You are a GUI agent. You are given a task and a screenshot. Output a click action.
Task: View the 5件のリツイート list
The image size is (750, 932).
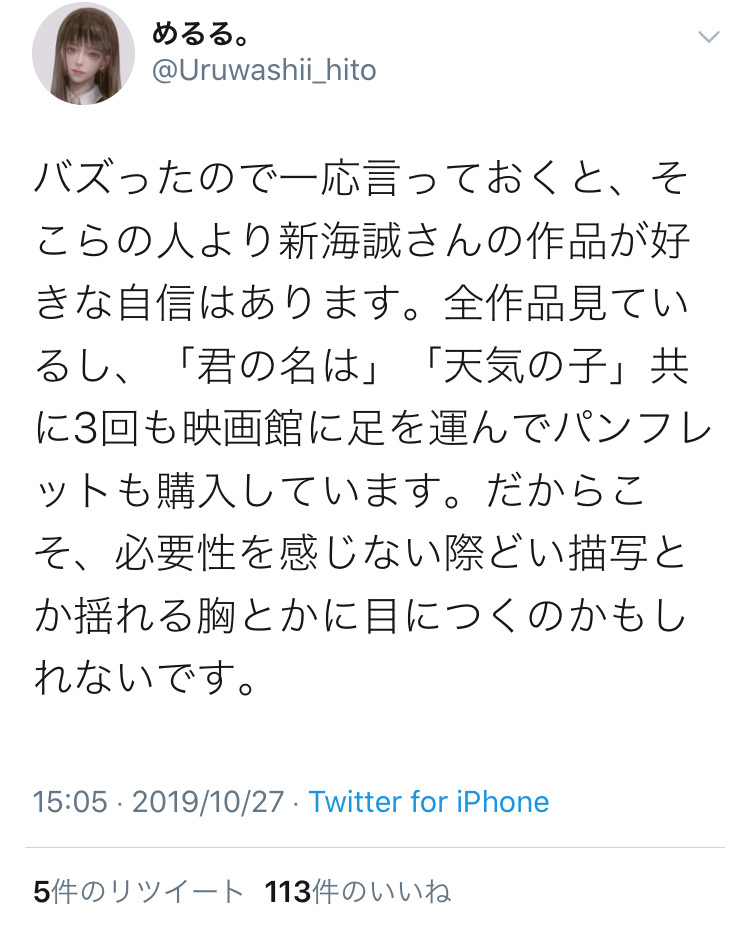tap(139, 892)
